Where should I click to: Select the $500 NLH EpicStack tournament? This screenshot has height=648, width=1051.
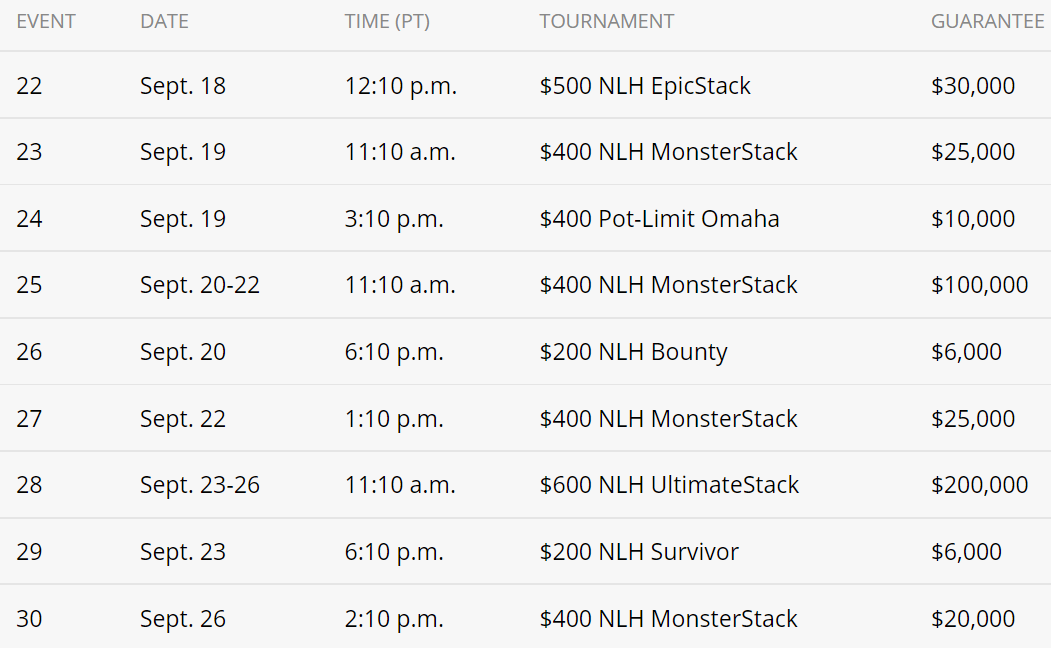645,86
